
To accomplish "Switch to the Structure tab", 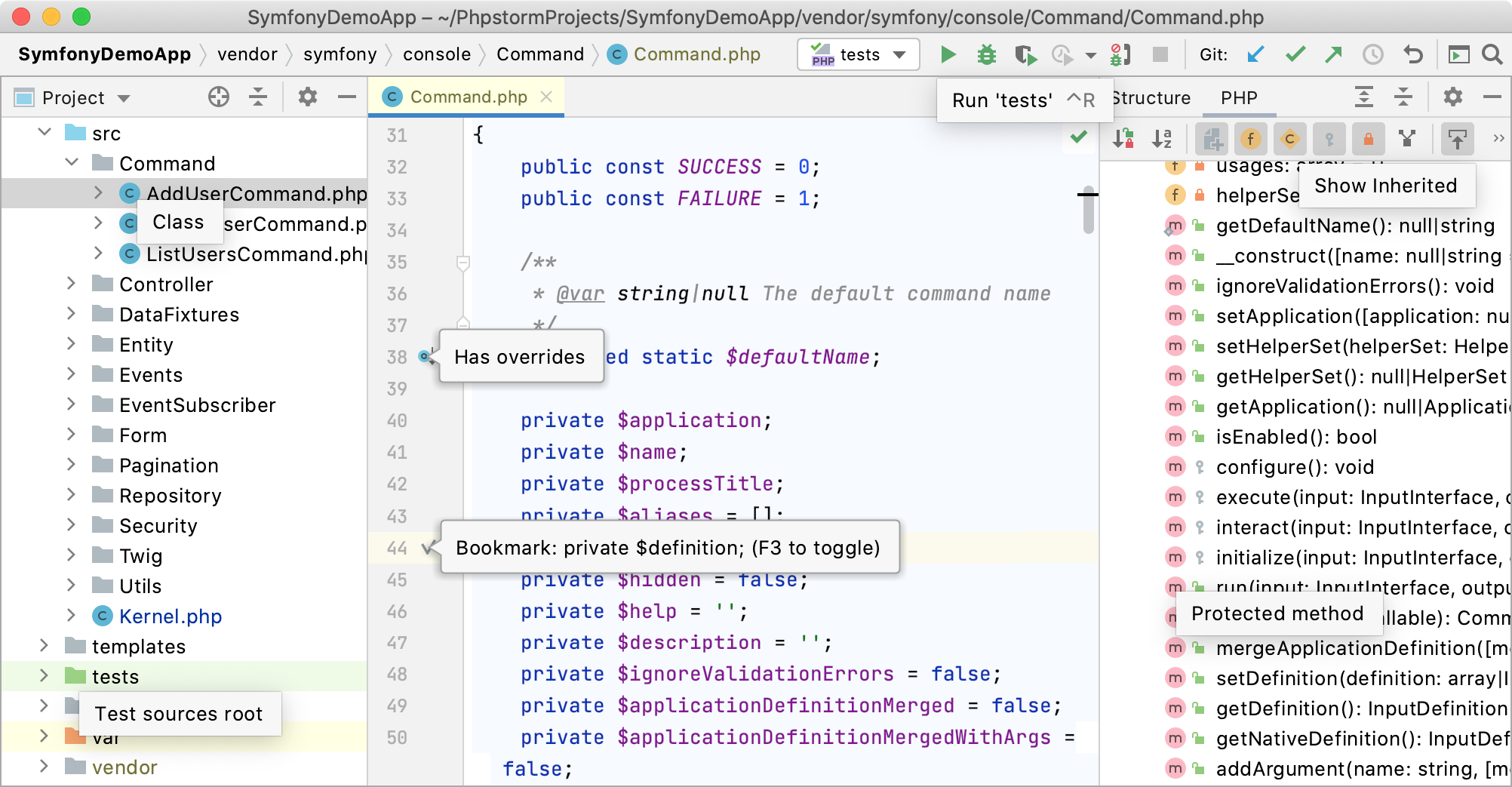I will (x=1151, y=97).
